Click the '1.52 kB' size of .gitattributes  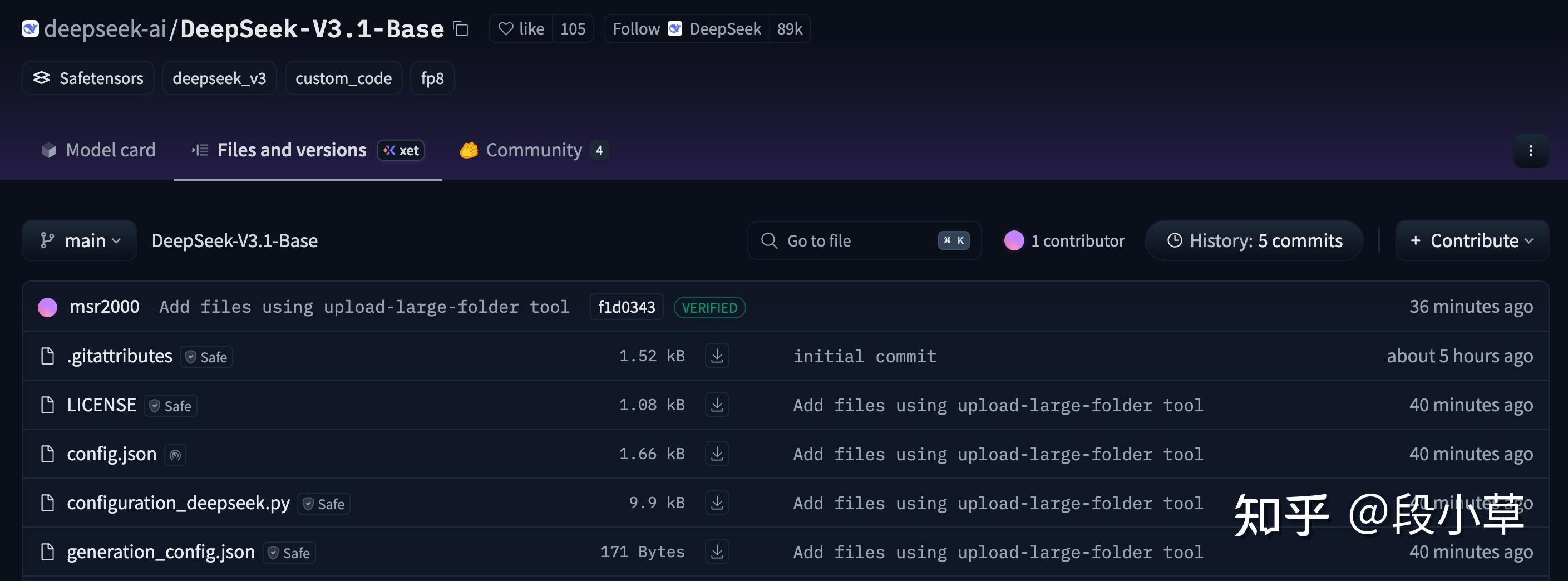point(652,356)
